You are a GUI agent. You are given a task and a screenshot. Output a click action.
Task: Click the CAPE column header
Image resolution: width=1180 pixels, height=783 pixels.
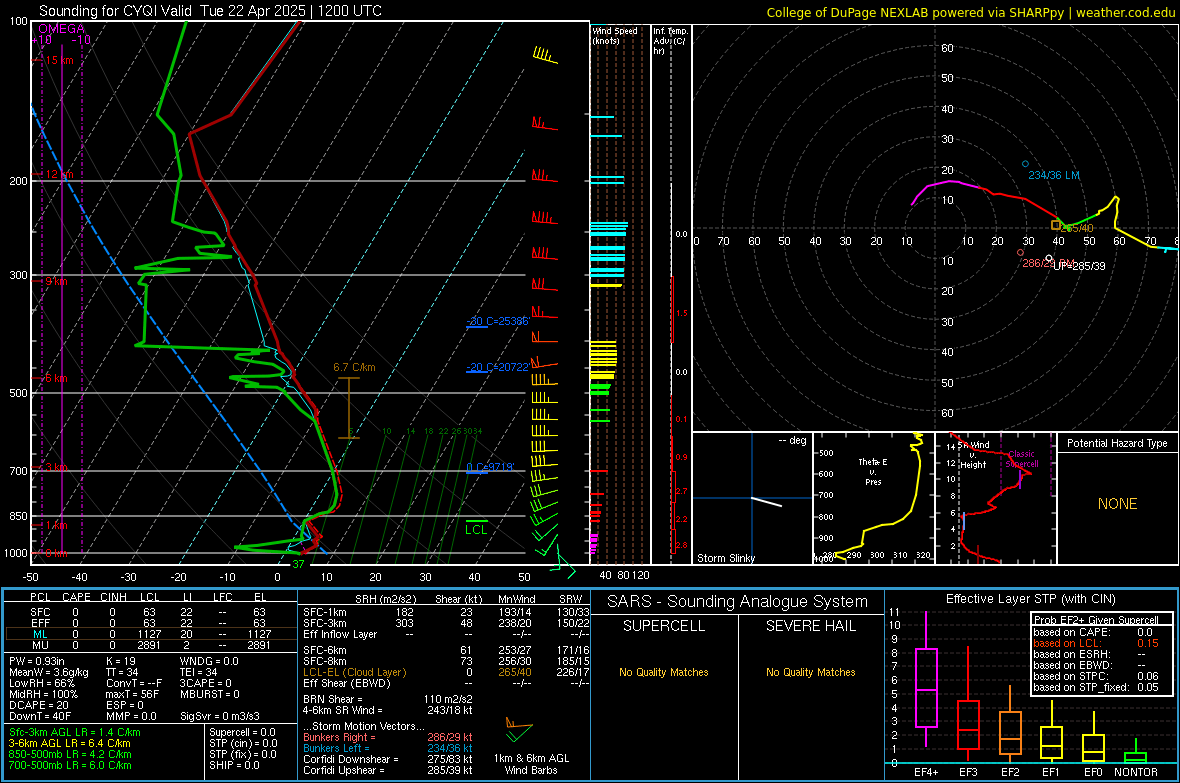76,597
